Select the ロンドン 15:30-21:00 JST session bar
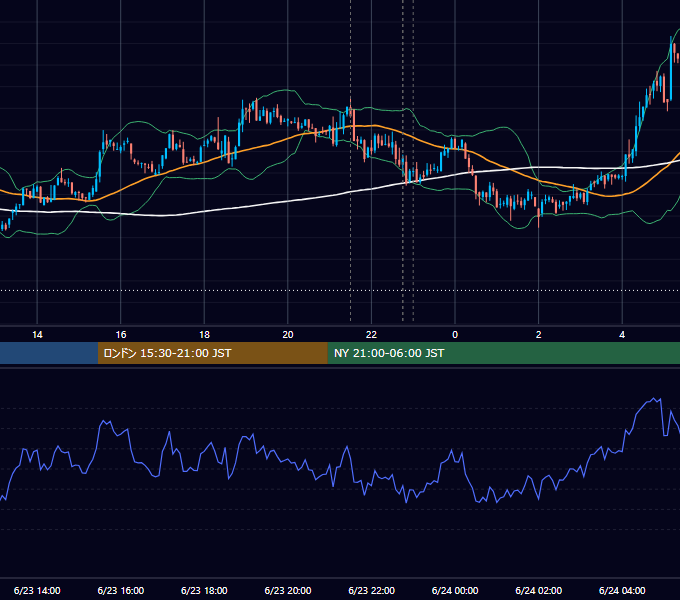The image size is (680, 600). (212, 353)
